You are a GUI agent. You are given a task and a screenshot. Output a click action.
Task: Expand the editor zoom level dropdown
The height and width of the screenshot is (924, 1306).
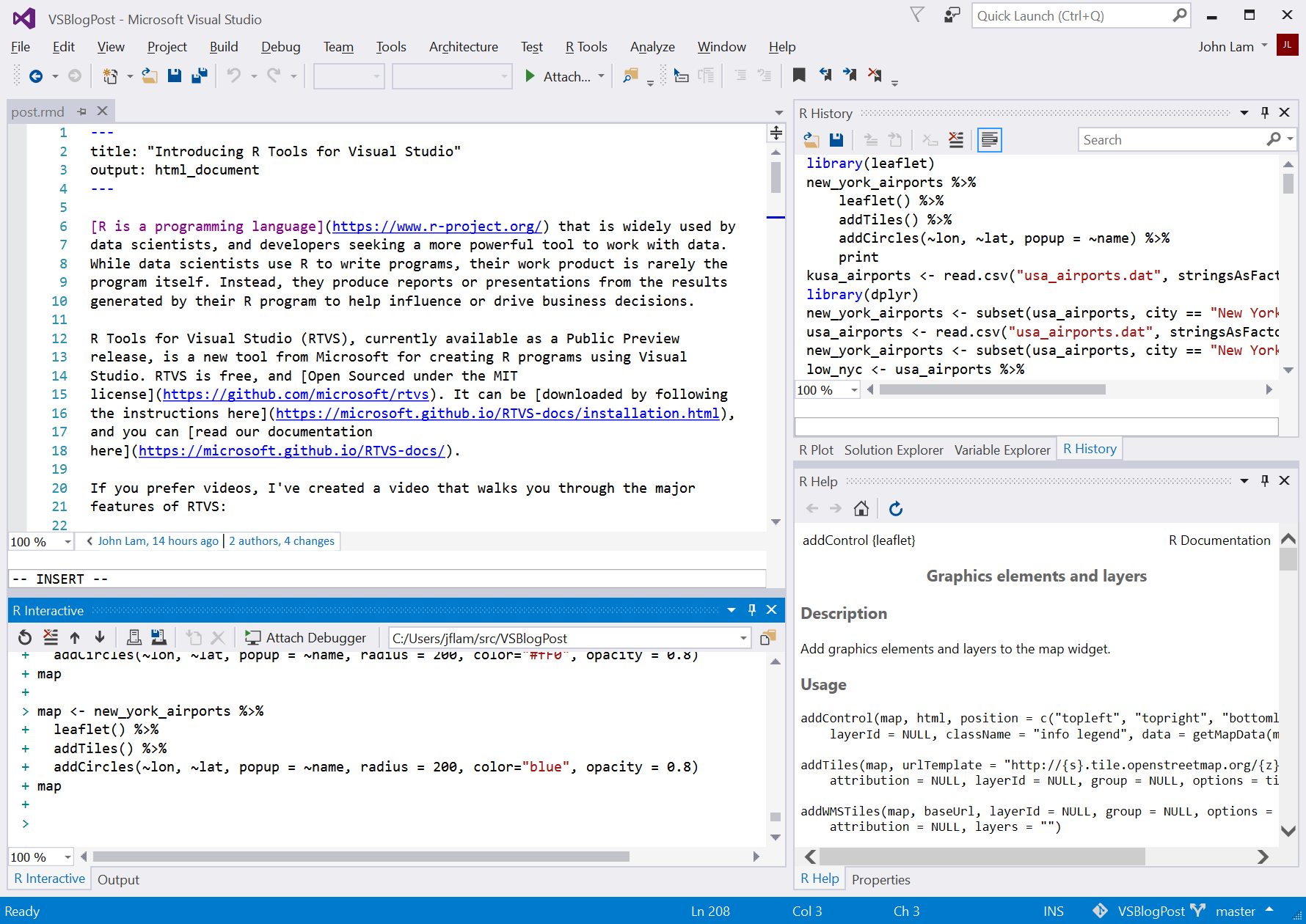point(68,541)
